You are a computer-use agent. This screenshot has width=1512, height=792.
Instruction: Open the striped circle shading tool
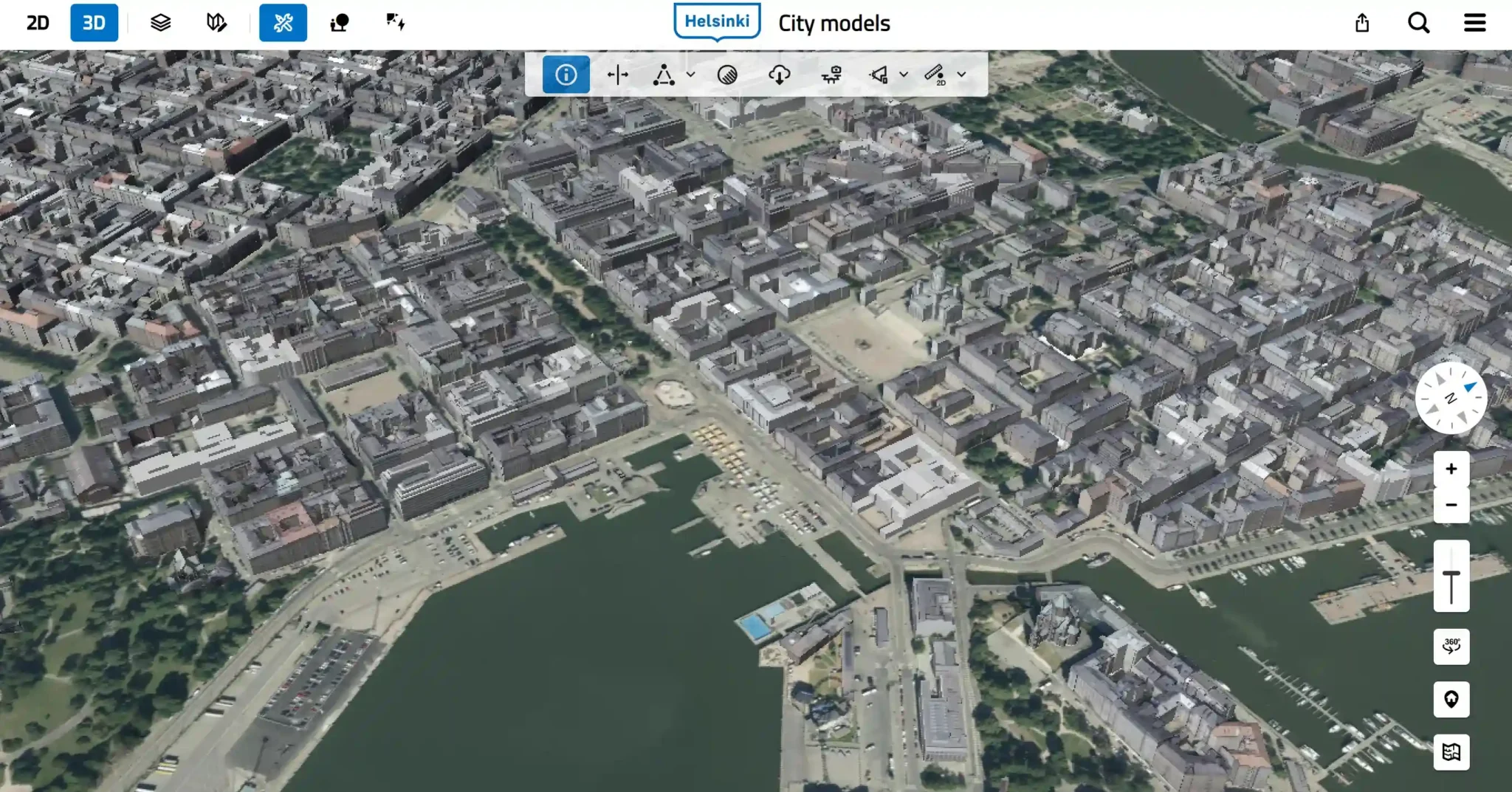point(727,75)
